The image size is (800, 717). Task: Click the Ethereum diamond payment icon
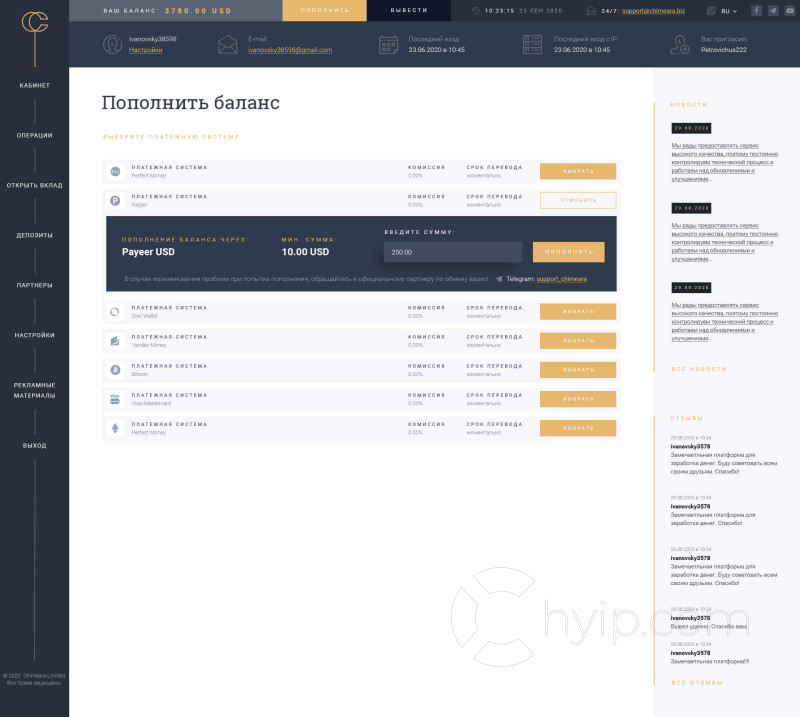[x=115, y=428]
